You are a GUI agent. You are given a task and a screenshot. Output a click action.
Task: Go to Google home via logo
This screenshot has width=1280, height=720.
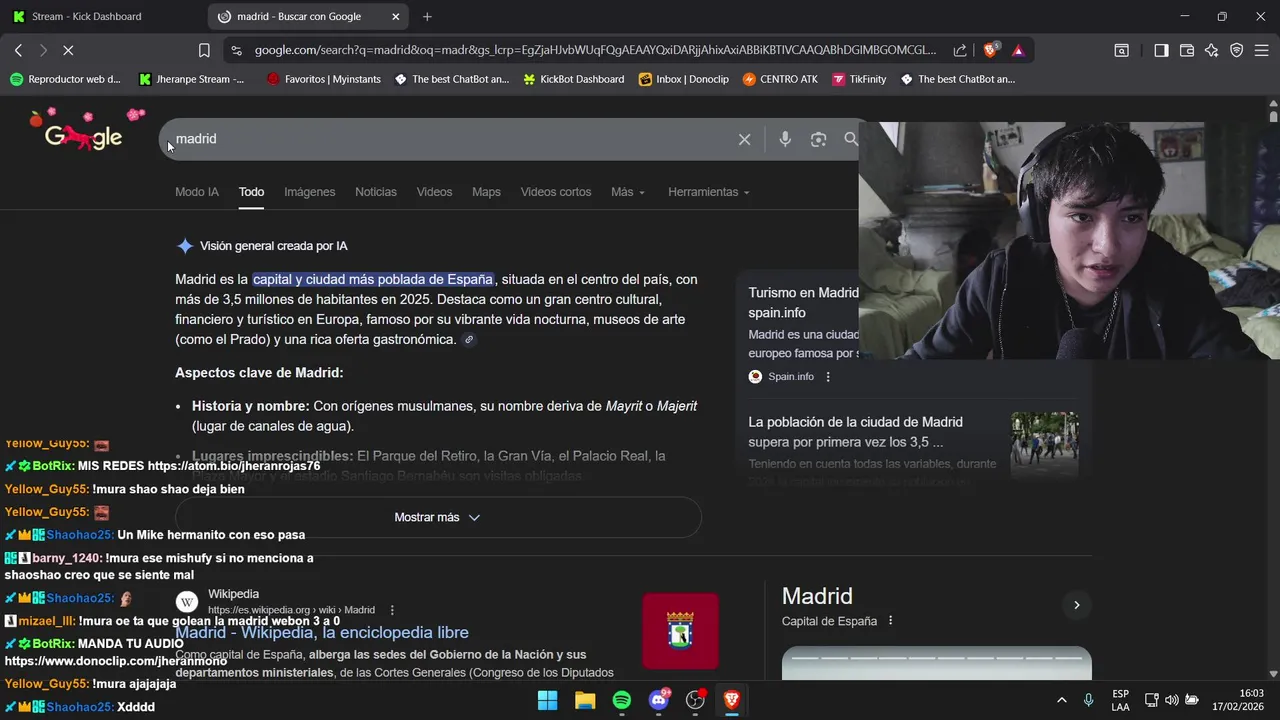(x=83, y=133)
